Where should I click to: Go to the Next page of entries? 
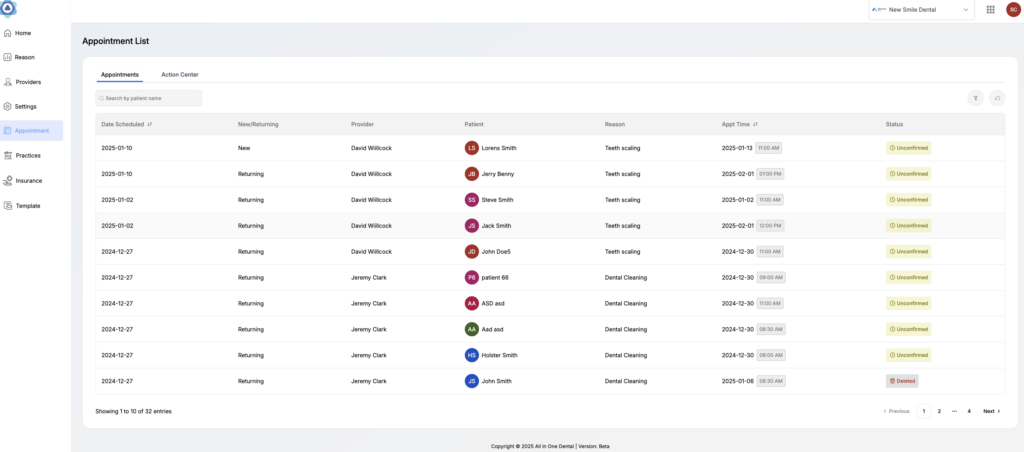[x=991, y=411]
